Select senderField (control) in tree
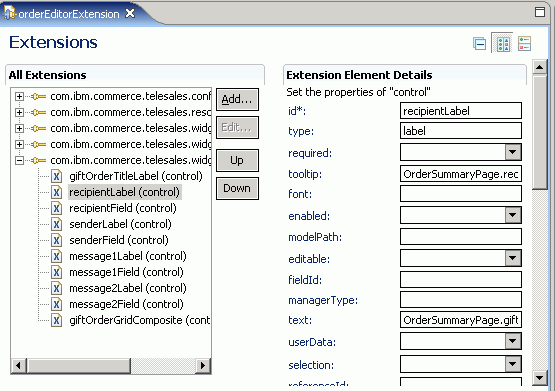The height and width of the screenshot is (391, 555). coord(119,240)
